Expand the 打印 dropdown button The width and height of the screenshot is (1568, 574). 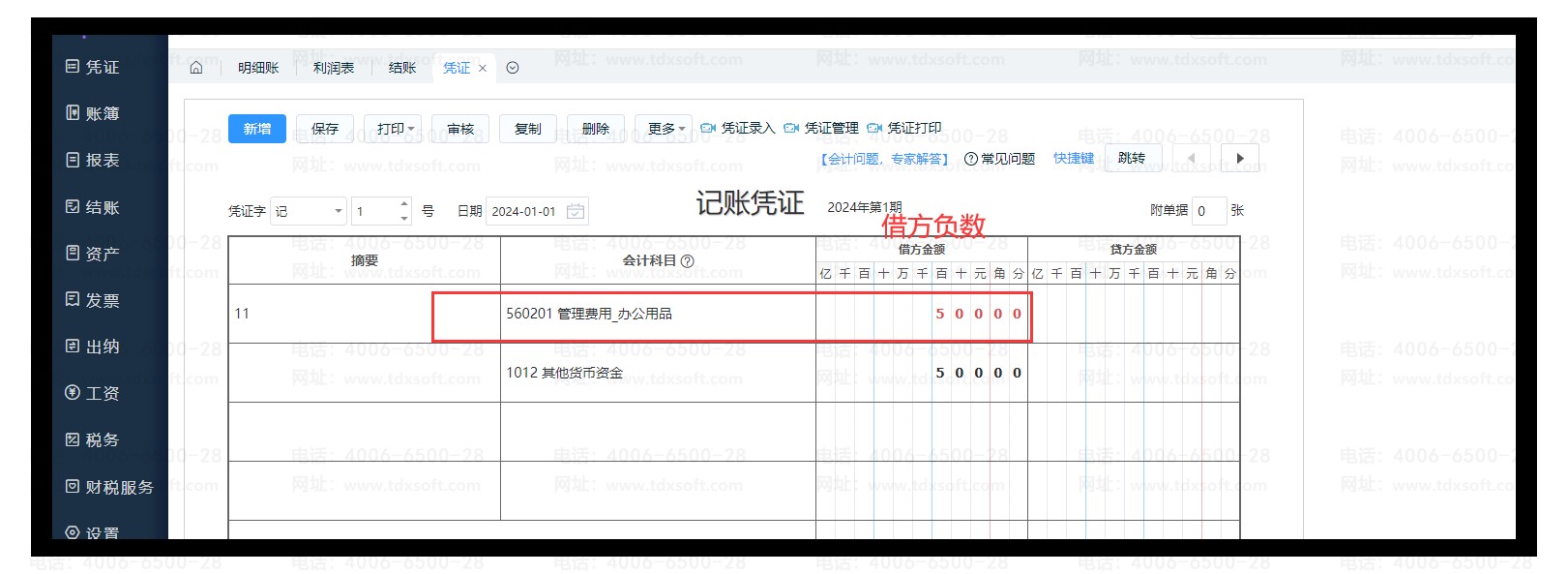coord(394,129)
